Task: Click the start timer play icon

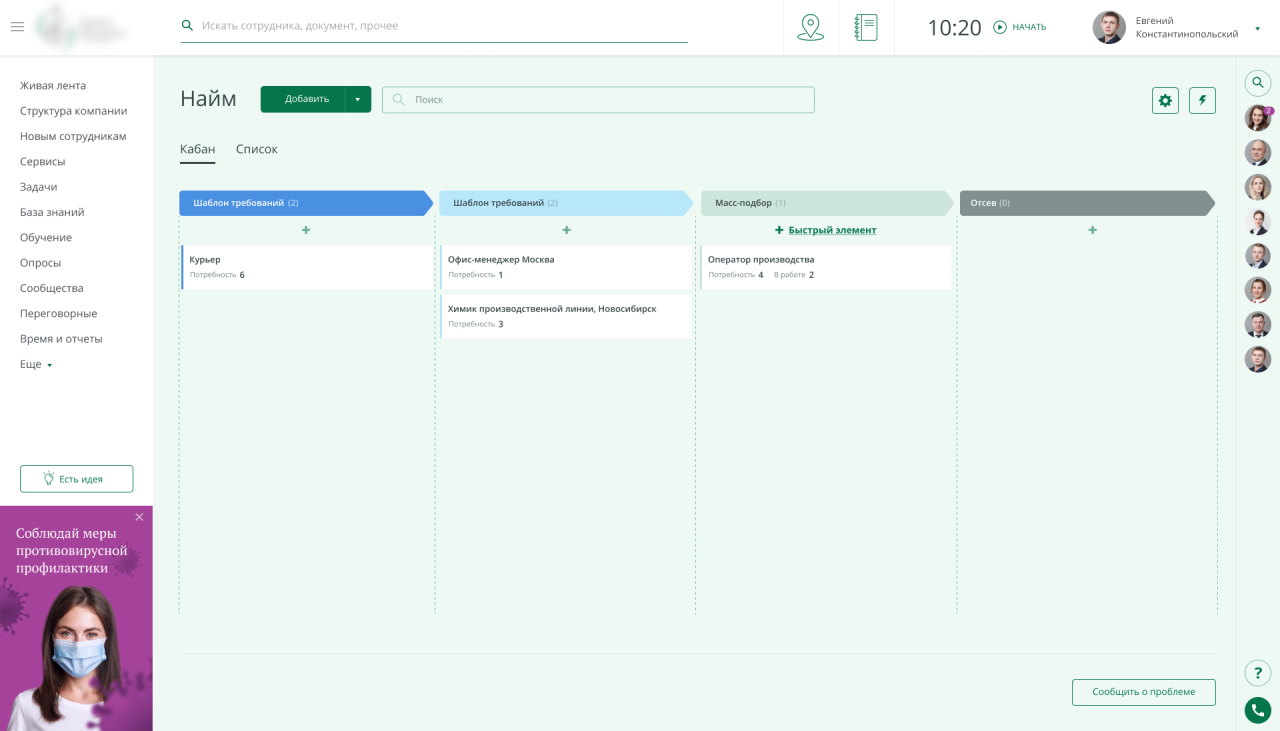Action: [x=1000, y=27]
